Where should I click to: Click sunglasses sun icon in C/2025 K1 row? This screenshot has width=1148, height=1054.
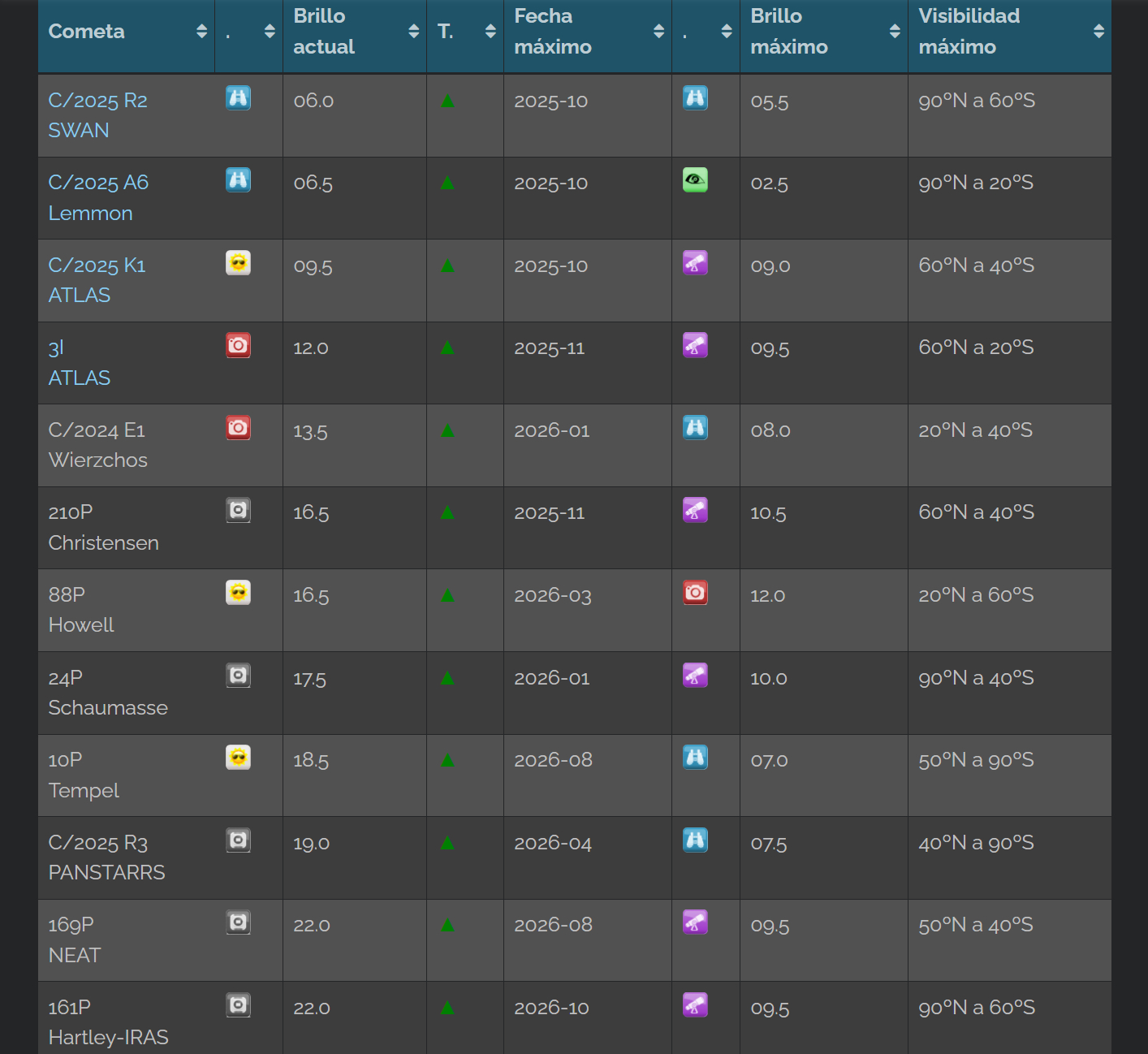click(x=238, y=263)
